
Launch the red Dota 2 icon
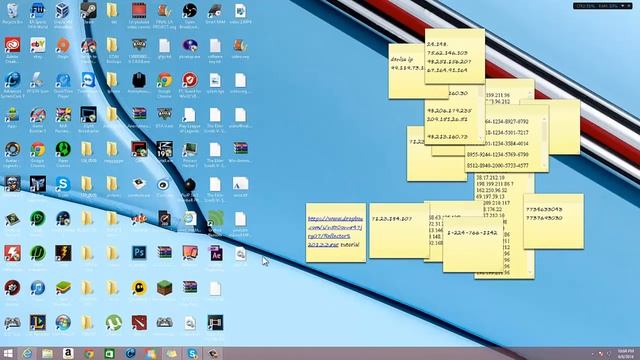point(139,322)
